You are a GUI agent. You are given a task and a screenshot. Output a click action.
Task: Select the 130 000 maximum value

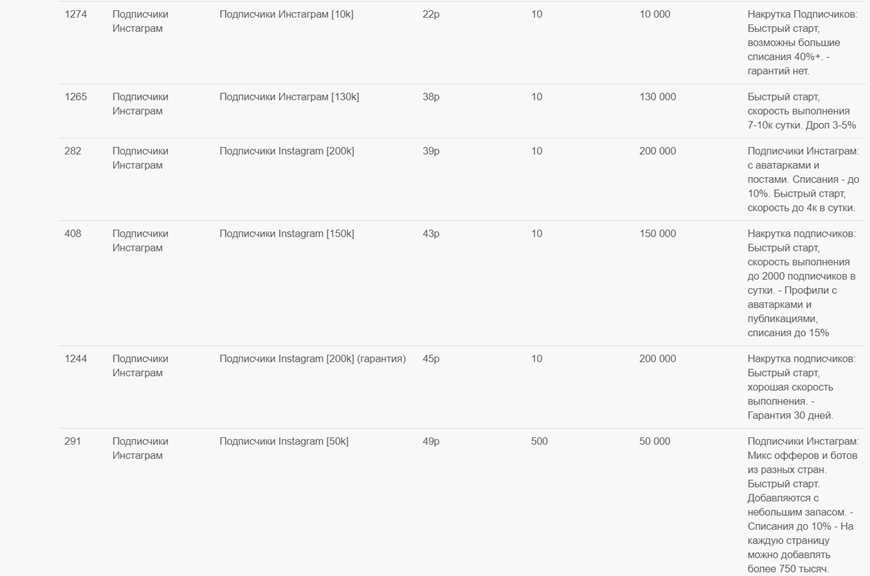[658, 97]
